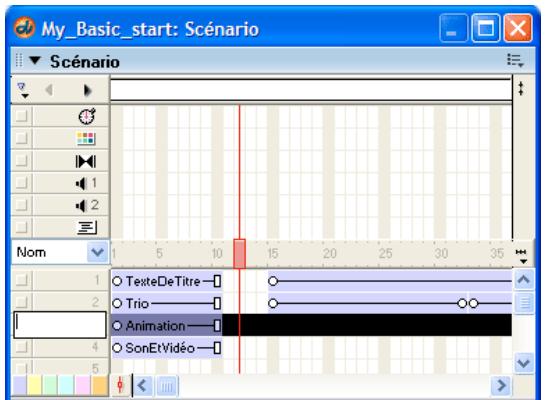The image size is (545, 400).
Task: Toggle mute box for Script channel
Action: click(21, 227)
